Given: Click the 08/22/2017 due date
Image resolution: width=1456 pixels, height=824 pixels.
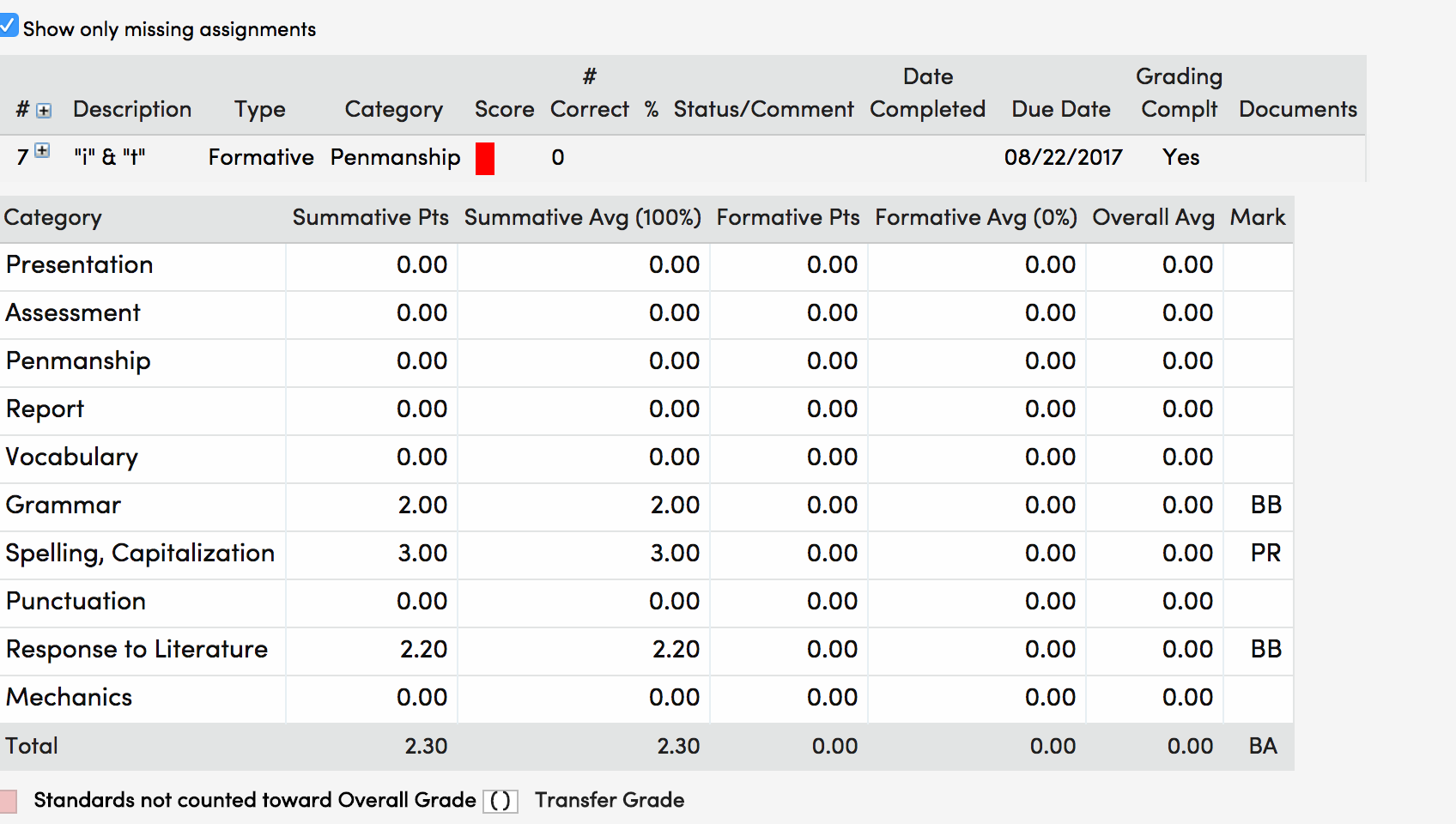Looking at the screenshot, I should [1064, 157].
